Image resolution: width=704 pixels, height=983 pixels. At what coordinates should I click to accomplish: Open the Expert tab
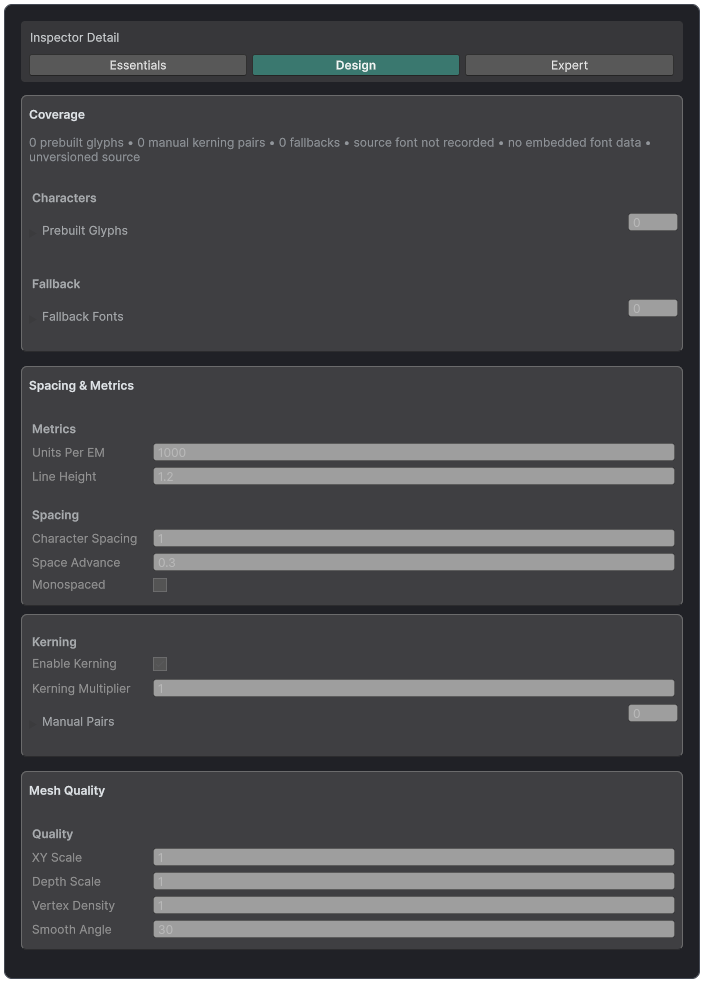569,65
